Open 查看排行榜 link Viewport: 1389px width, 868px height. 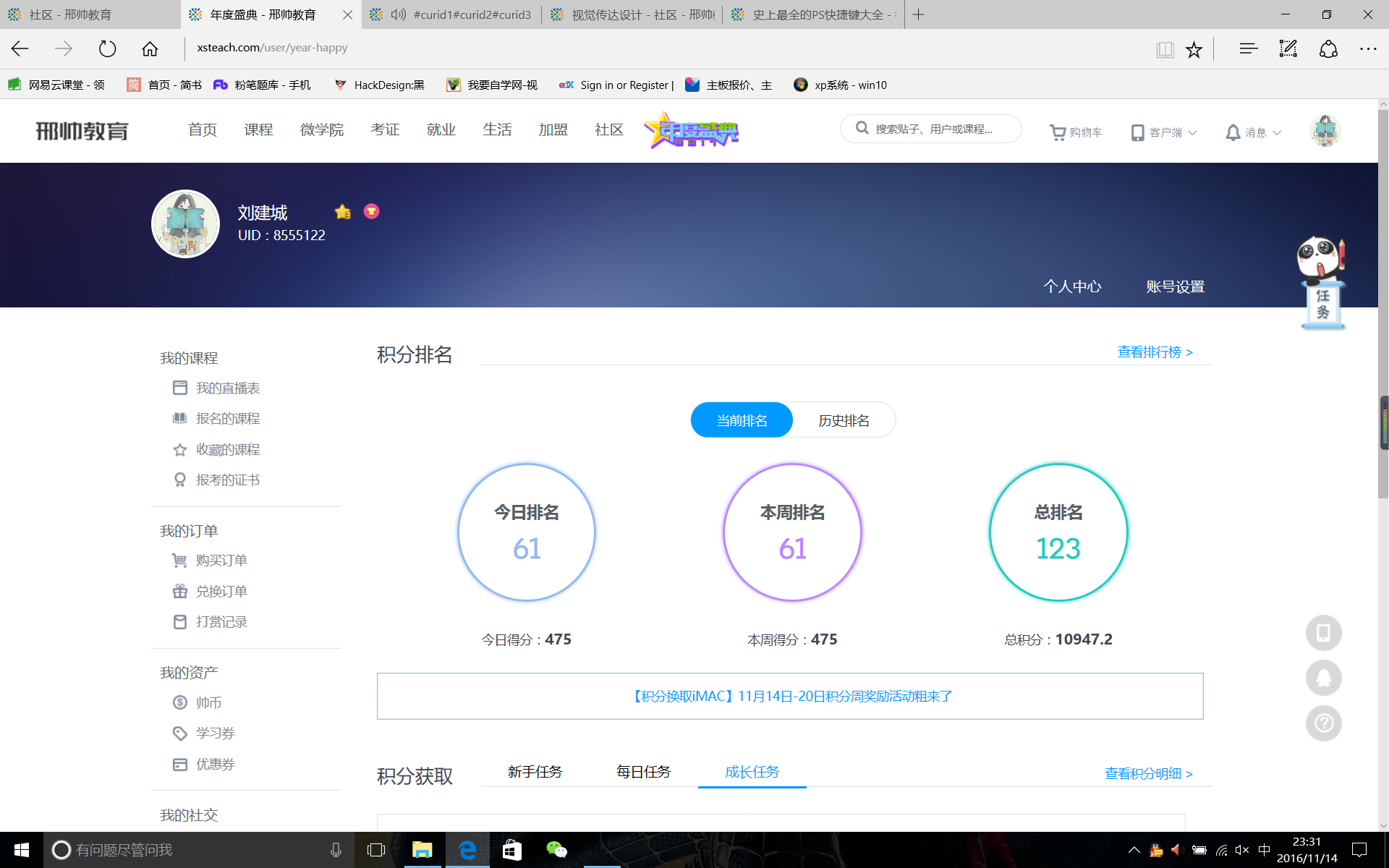(1155, 352)
